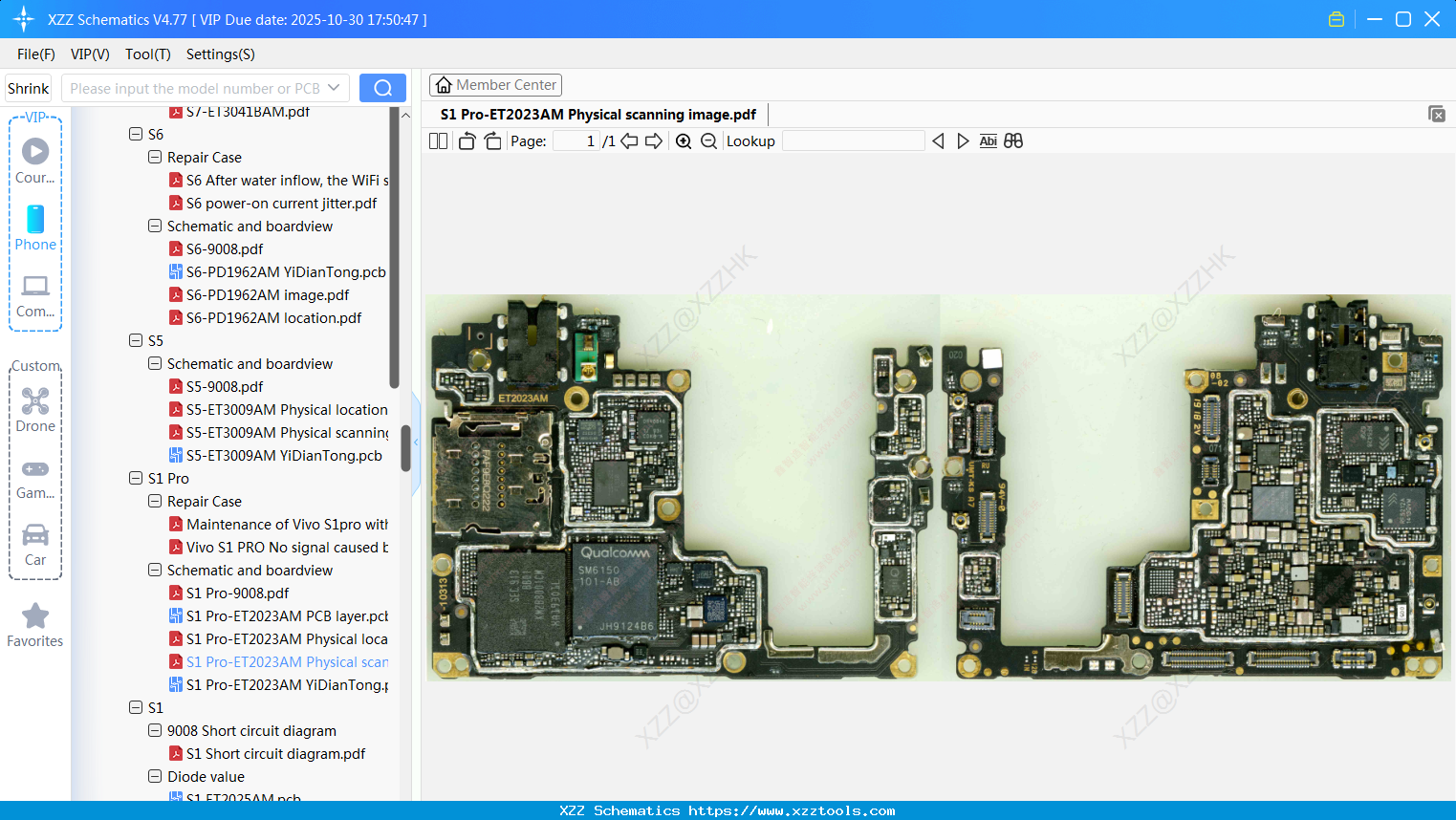This screenshot has width=1456, height=820.
Task: Zoom in on the PDF image
Action: 684,141
